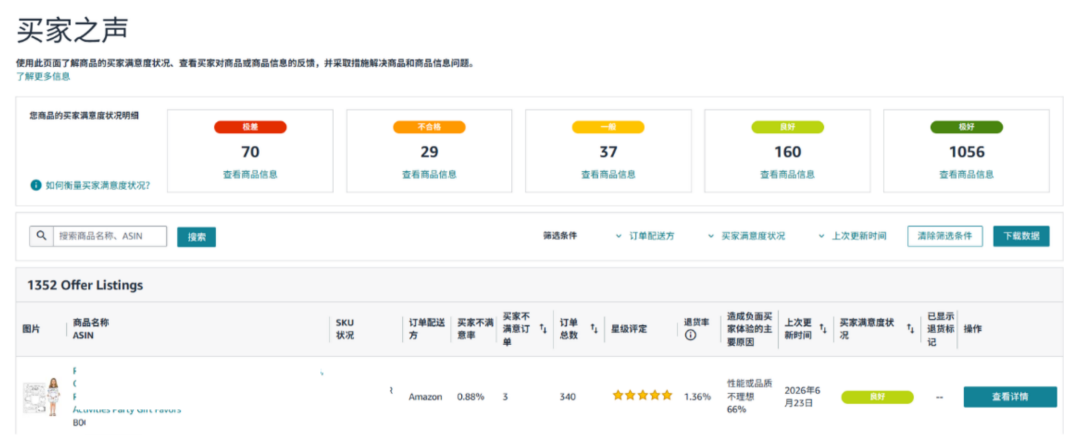Click the 1352 Offer Listings heading
This screenshot has height=442, width=1080.
tap(85, 285)
